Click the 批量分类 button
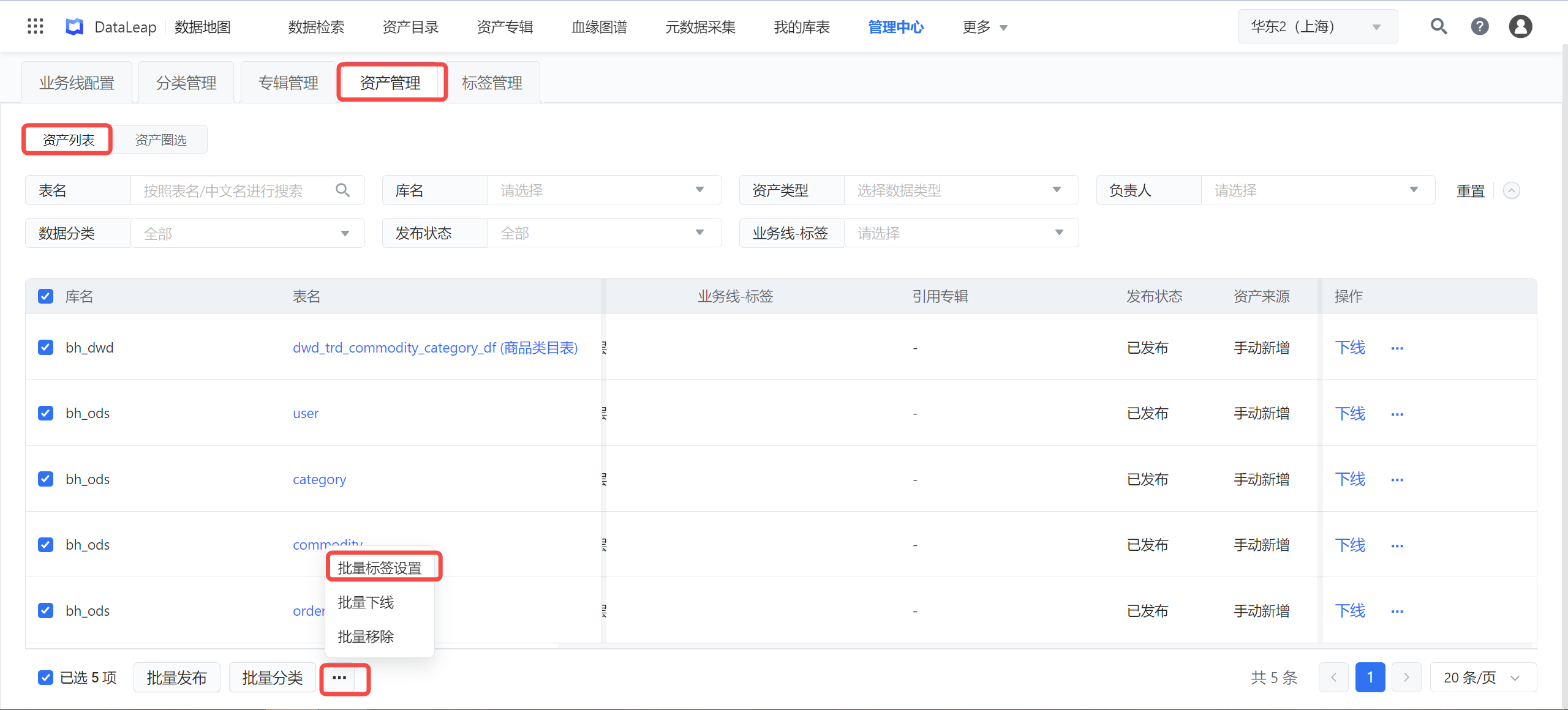The image size is (1568, 710). coord(273,678)
